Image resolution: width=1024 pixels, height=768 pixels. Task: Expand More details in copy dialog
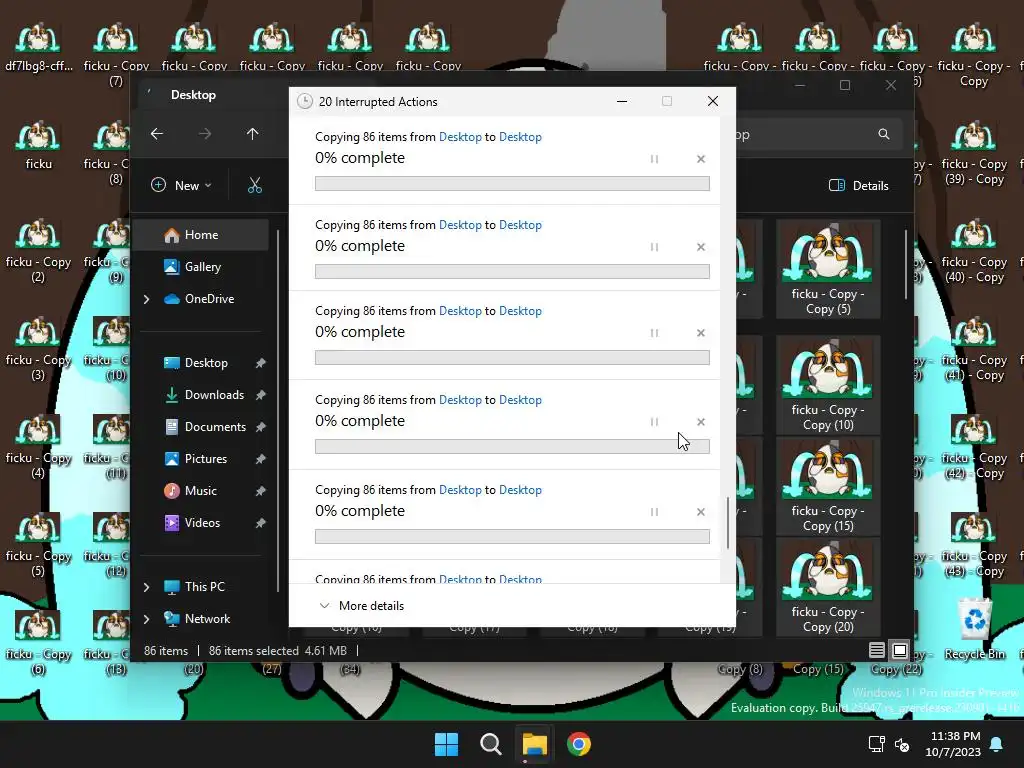[x=361, y=606]
